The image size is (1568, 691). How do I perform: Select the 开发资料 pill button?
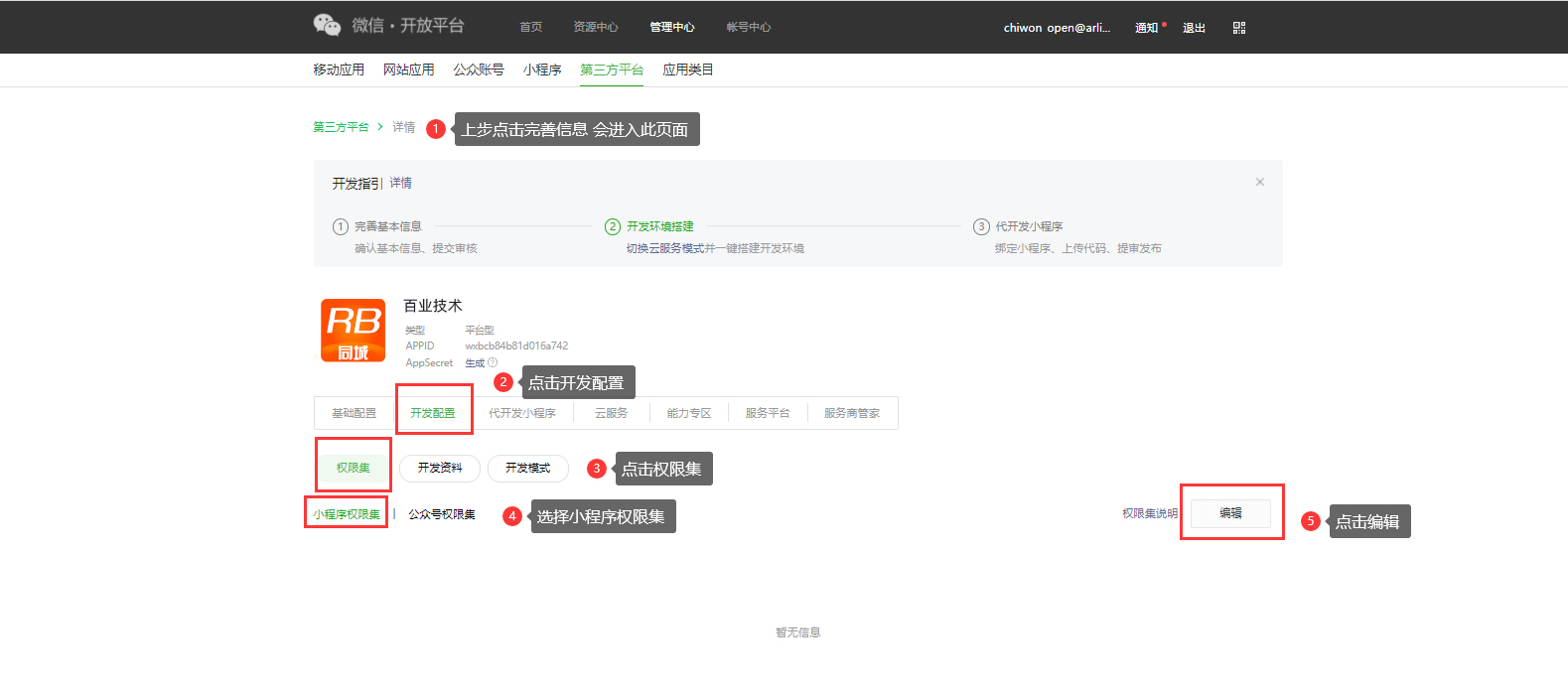point(440,468)
